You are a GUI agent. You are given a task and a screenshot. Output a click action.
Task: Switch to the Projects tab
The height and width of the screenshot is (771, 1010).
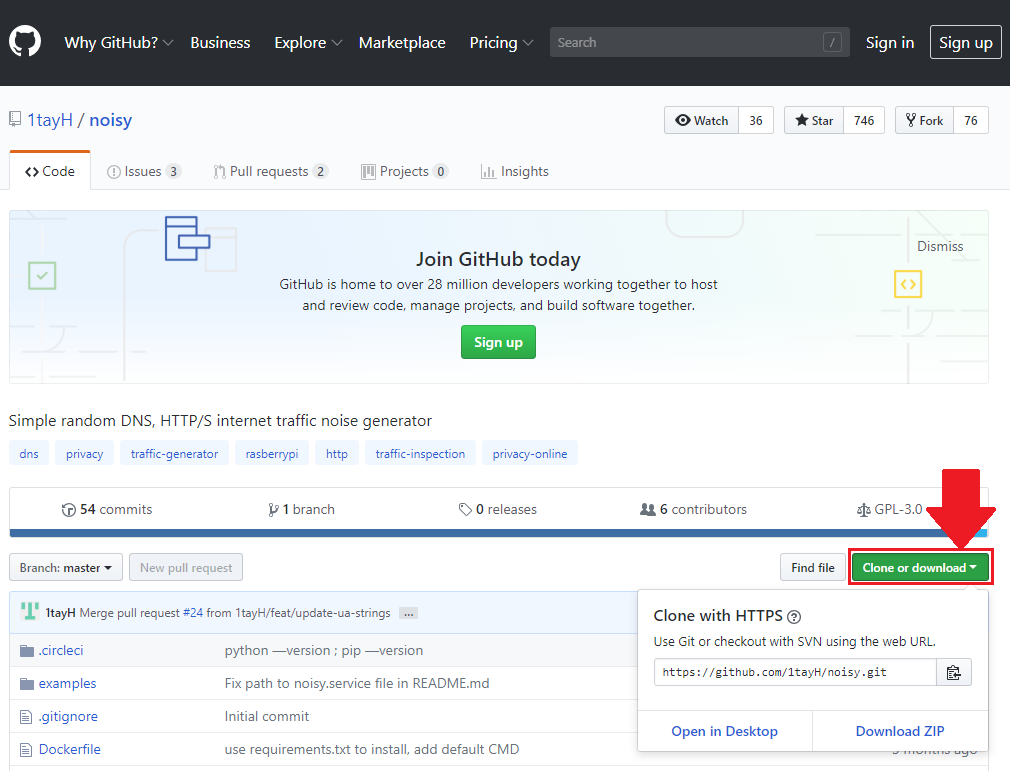click(405, 171)
